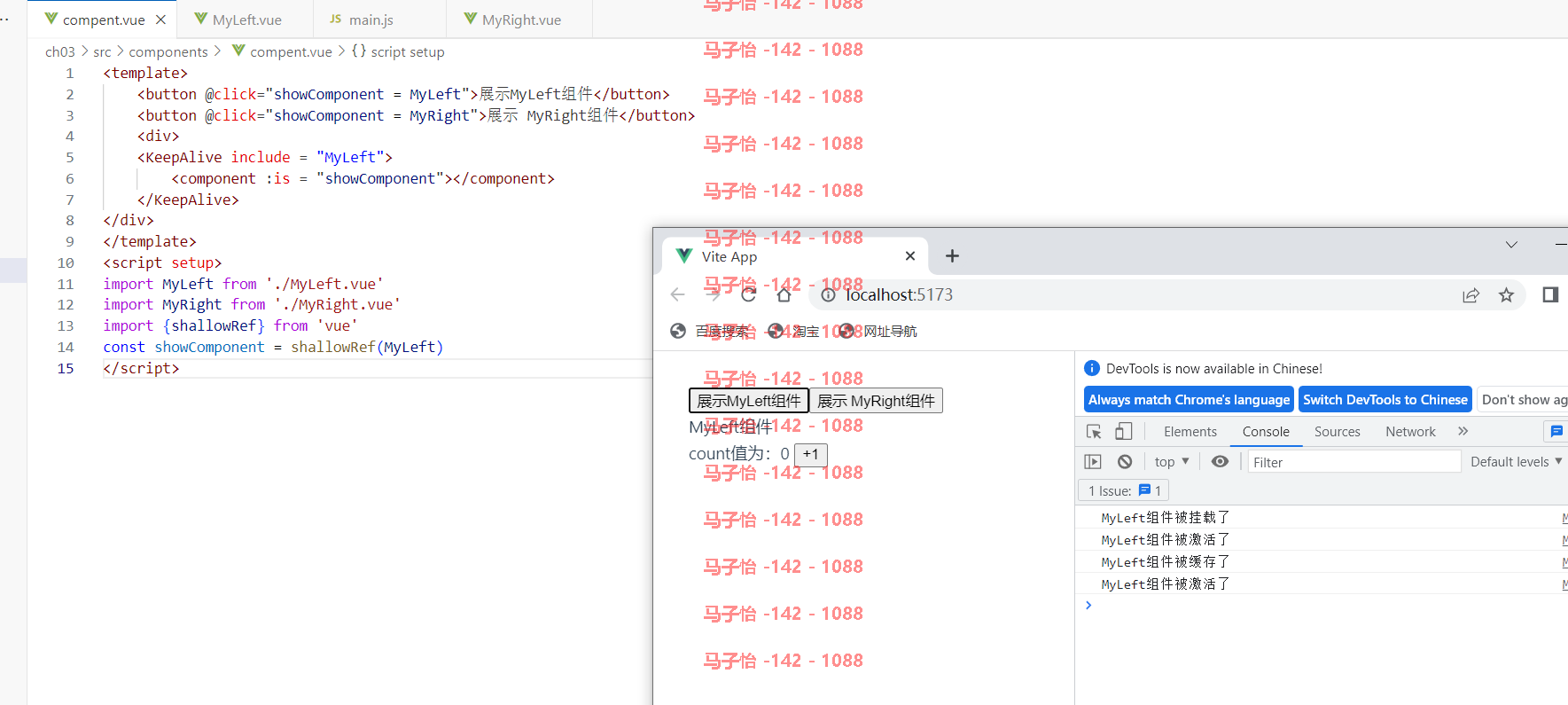This screenshot has height=705, width=1568.
Task: Open the 1 Issue badge
Action: click(x=1124, y=490)
